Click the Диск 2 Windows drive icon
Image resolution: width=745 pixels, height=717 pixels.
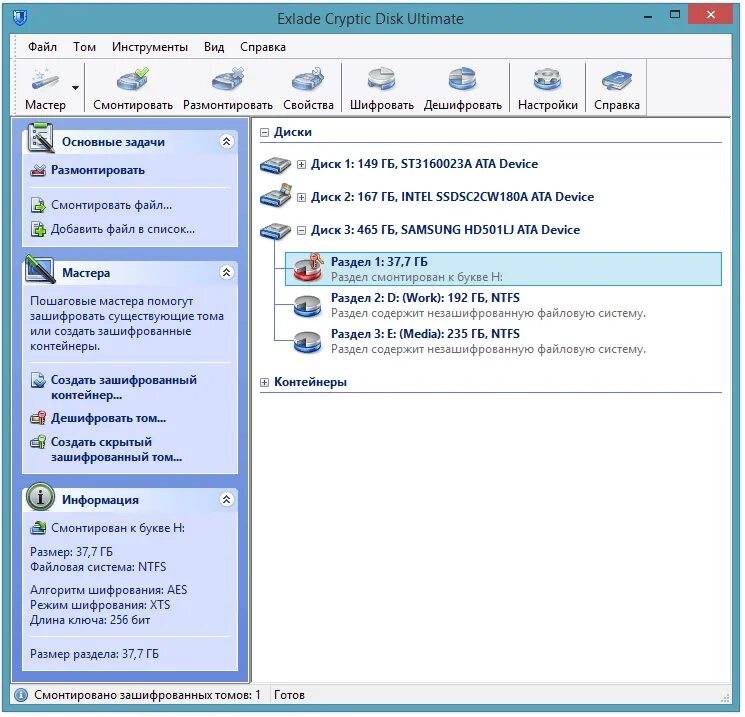[x=276, y=196]
